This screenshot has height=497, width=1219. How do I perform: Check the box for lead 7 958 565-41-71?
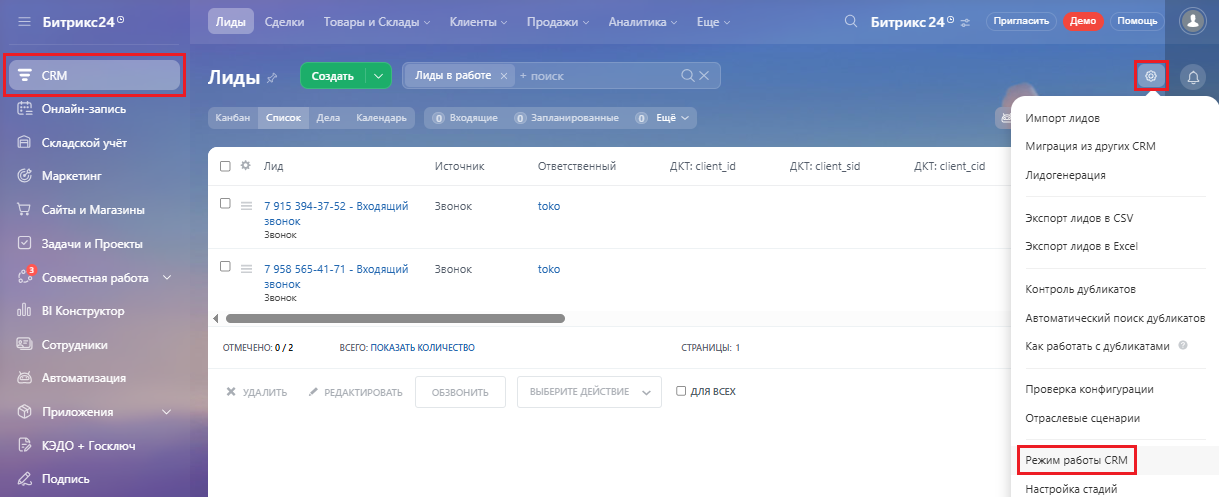(225, 267)
